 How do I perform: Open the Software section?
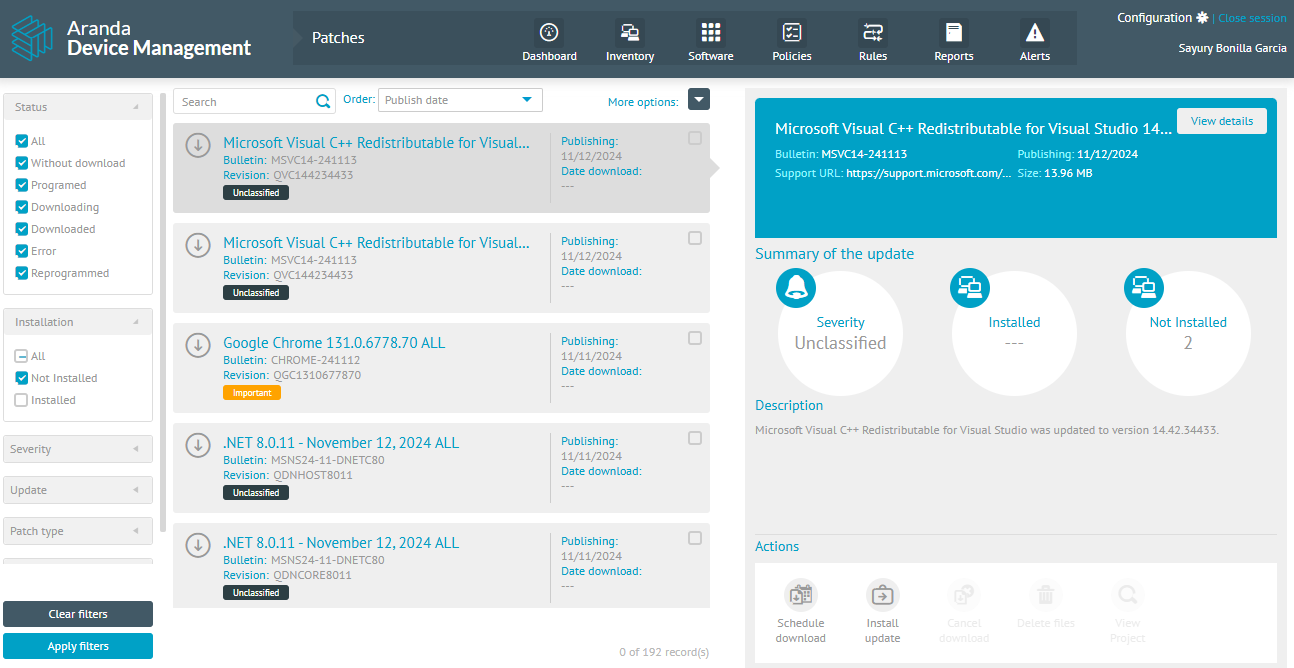click(711, 40)
